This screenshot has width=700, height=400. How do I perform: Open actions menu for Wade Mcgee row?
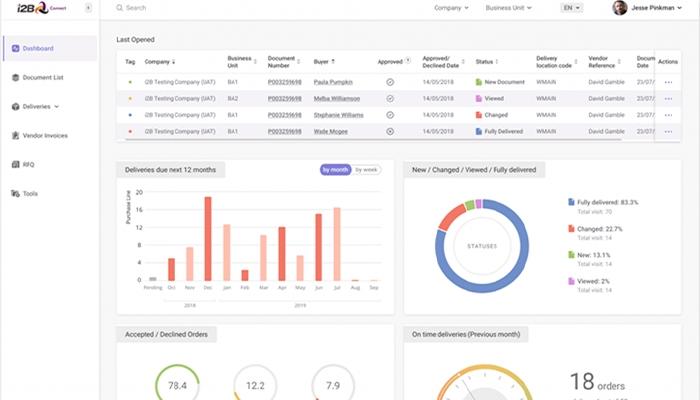668,132
